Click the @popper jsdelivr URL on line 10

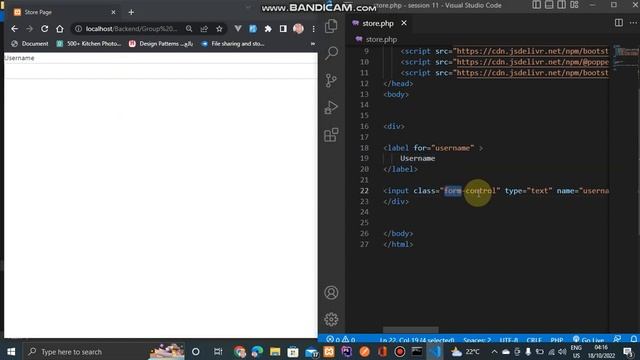532,62
